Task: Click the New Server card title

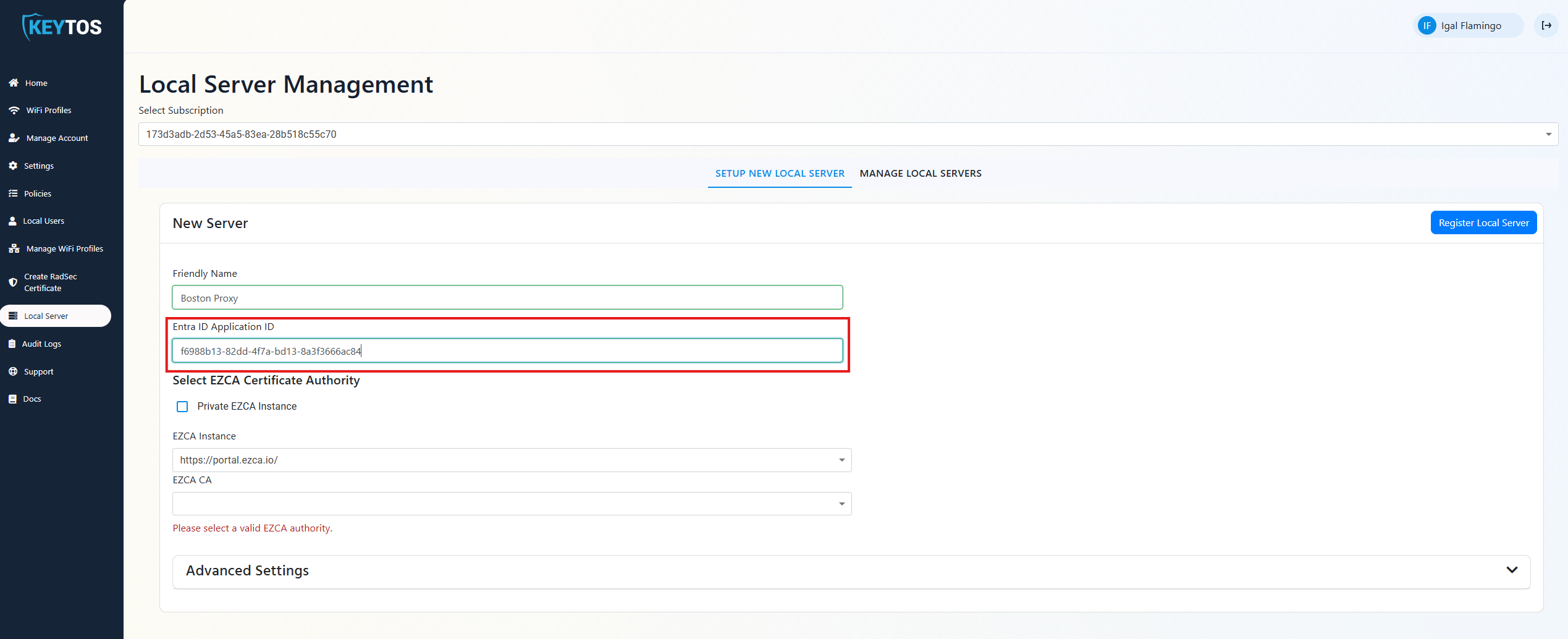Action: pos(210,224)
